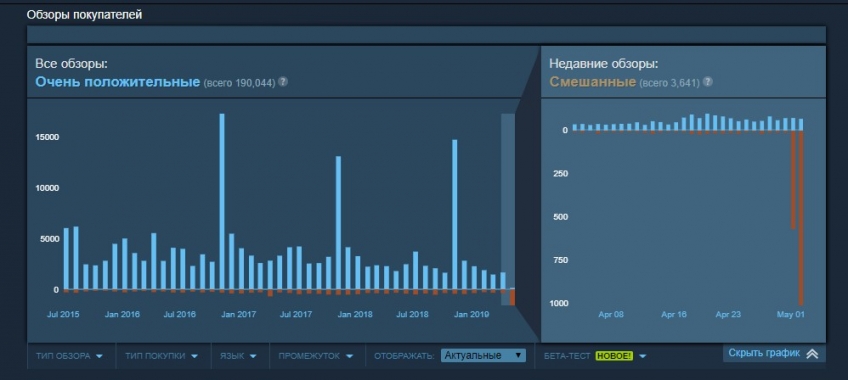Viewport: 848px width, 380px height.
Task: Click the highlighted selection range on overall chart
Action: point(508,209)
